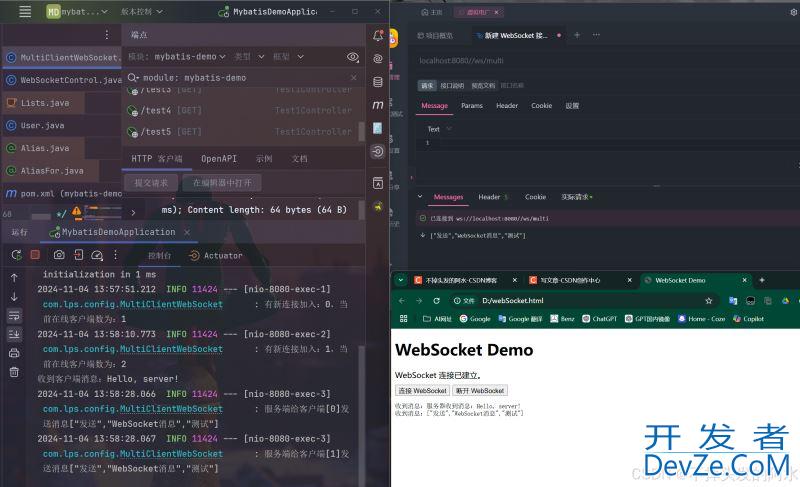Click the 断开 WebSocket button

coord(480,391)
